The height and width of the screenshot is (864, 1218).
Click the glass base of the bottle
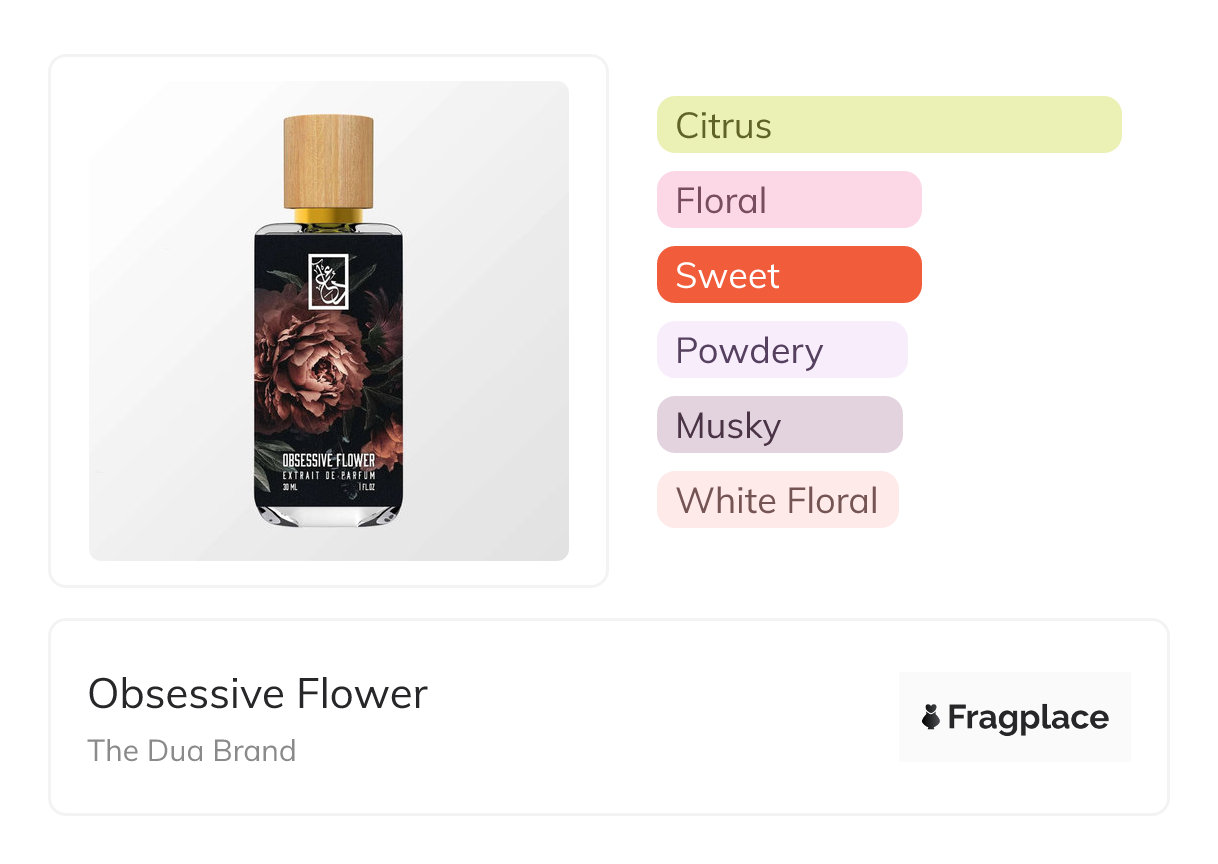[328, 514]
